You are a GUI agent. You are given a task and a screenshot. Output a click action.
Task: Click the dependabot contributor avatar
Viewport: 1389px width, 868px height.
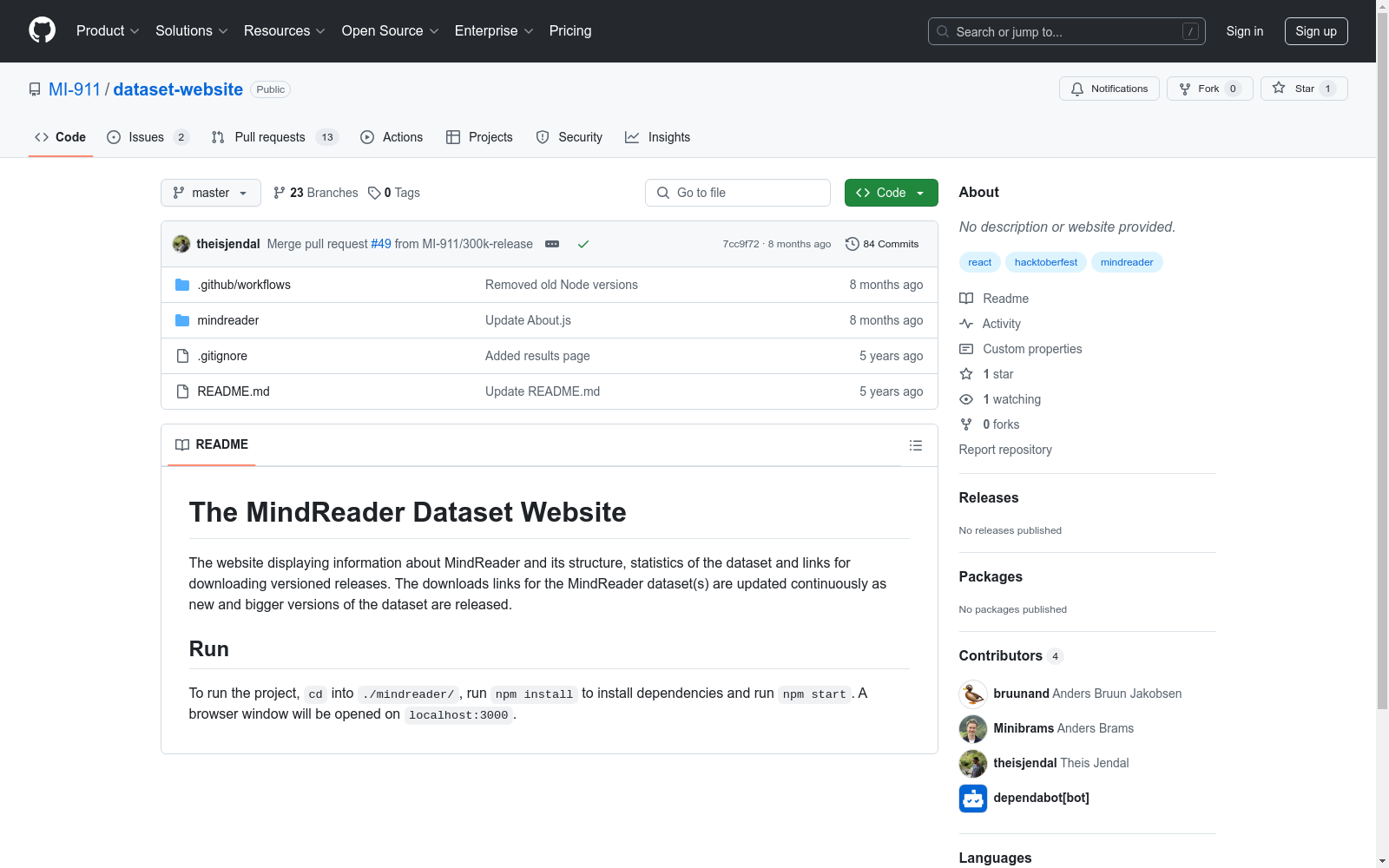973,799
